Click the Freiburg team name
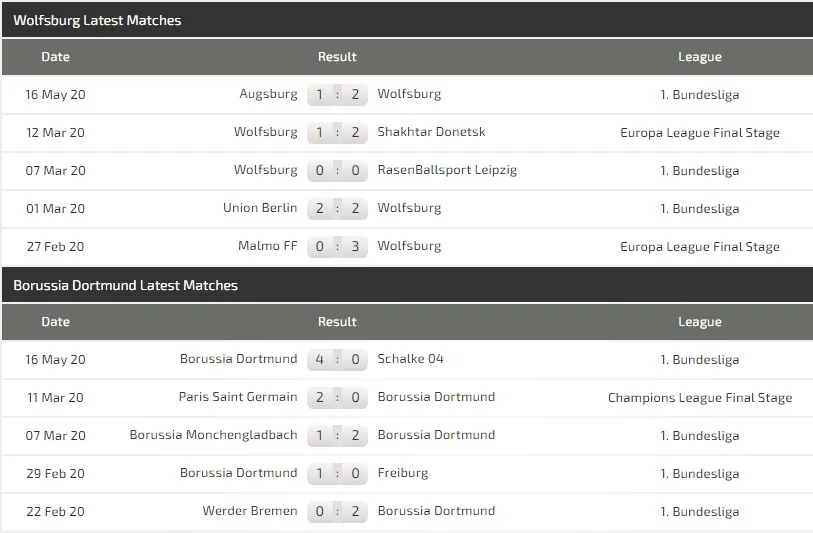Viewport: 813px width, 533px height. click(x=402, y=473)
